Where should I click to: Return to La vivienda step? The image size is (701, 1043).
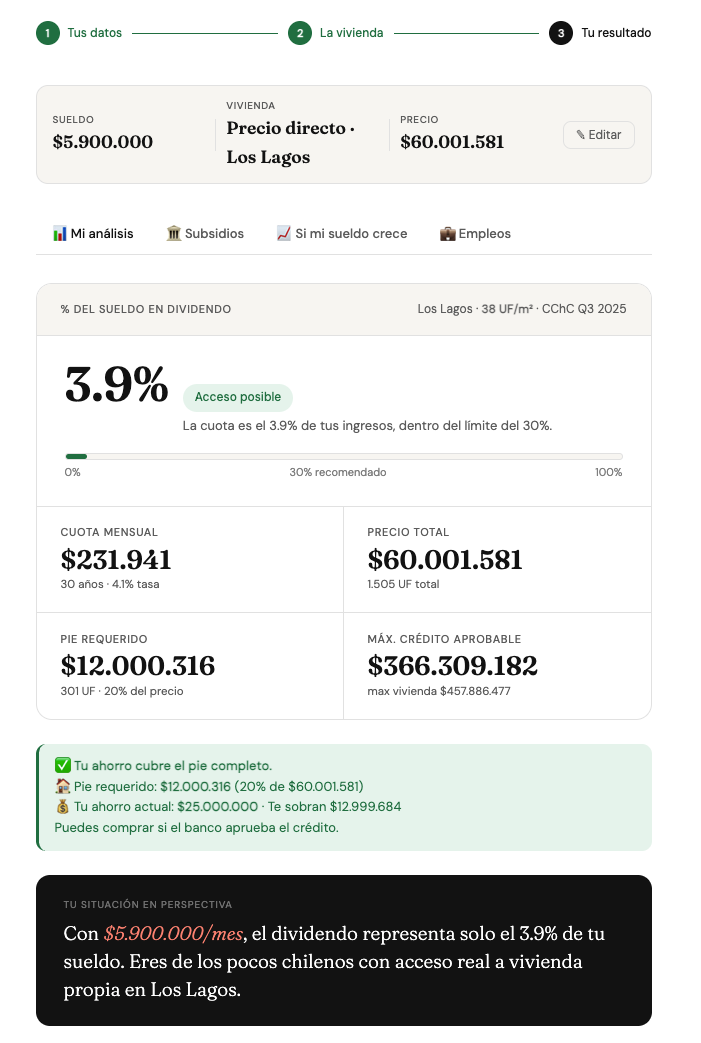(351, 33)
